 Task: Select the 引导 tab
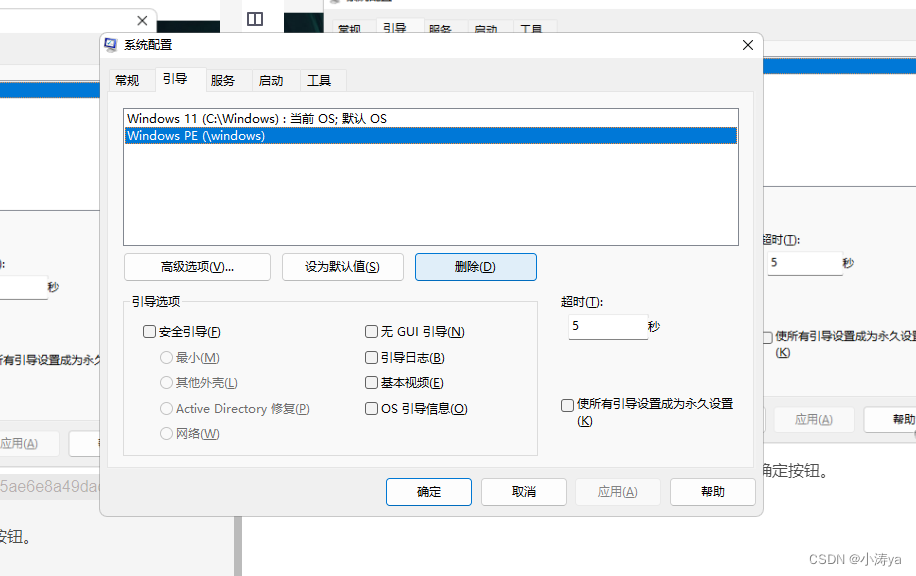[175, 79]
